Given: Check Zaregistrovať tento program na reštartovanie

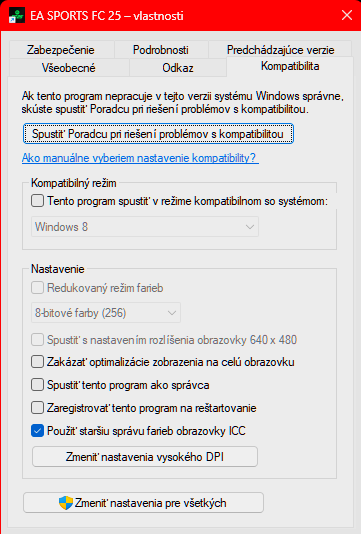Looking at the screenshot, I should point(37,408).
